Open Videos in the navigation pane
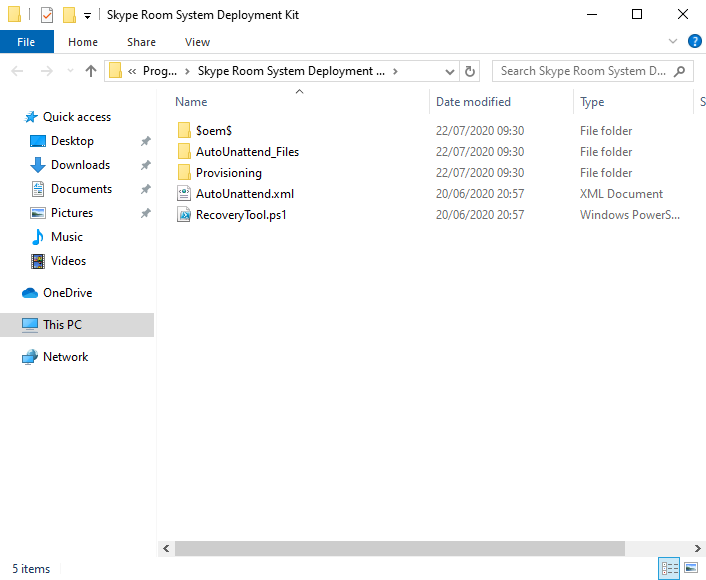The height and width of the screenshot is (580, 706). pyautogui.click(x=68, y=261)
